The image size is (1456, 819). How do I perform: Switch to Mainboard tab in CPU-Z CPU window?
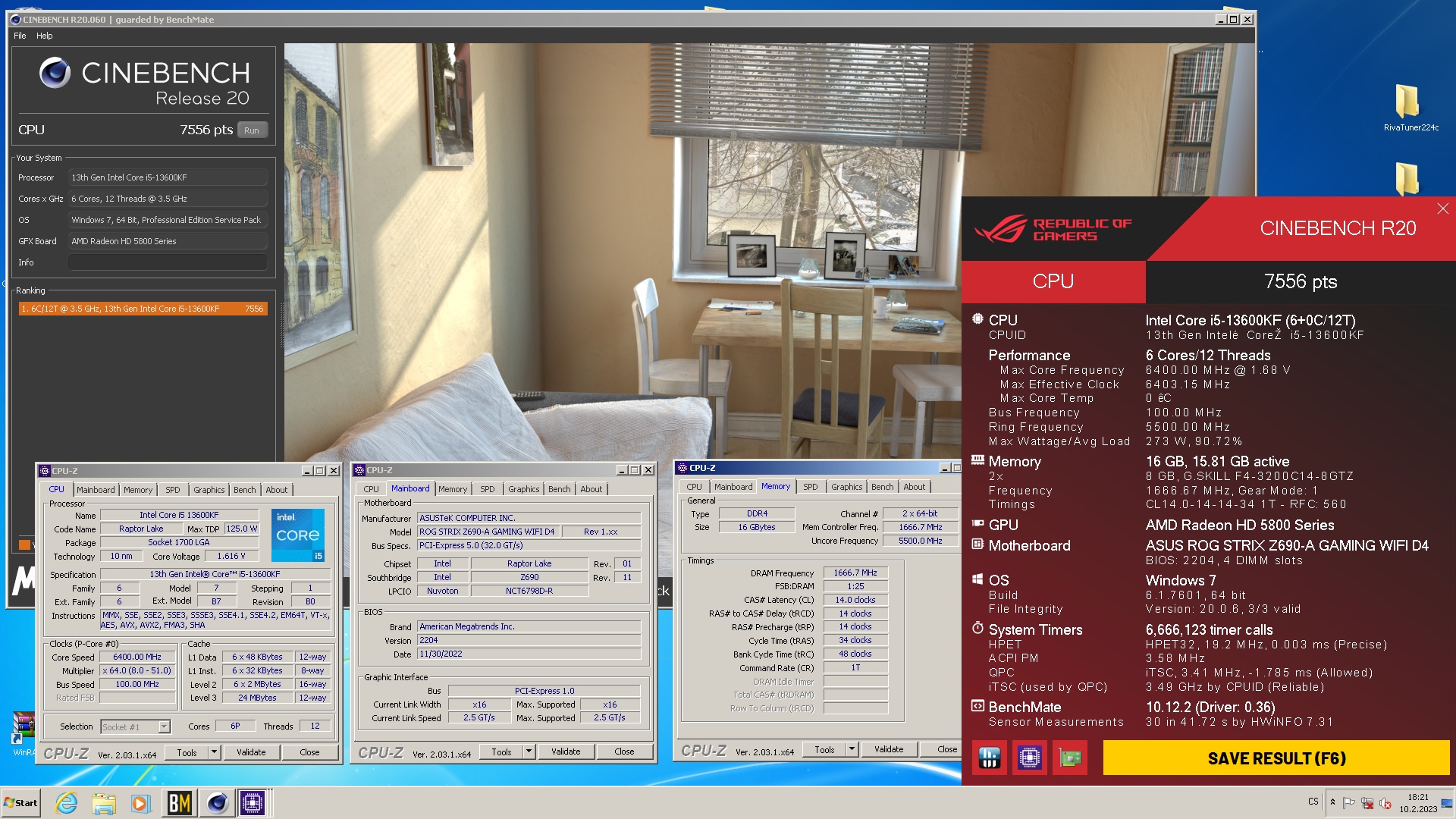(96, 490)
